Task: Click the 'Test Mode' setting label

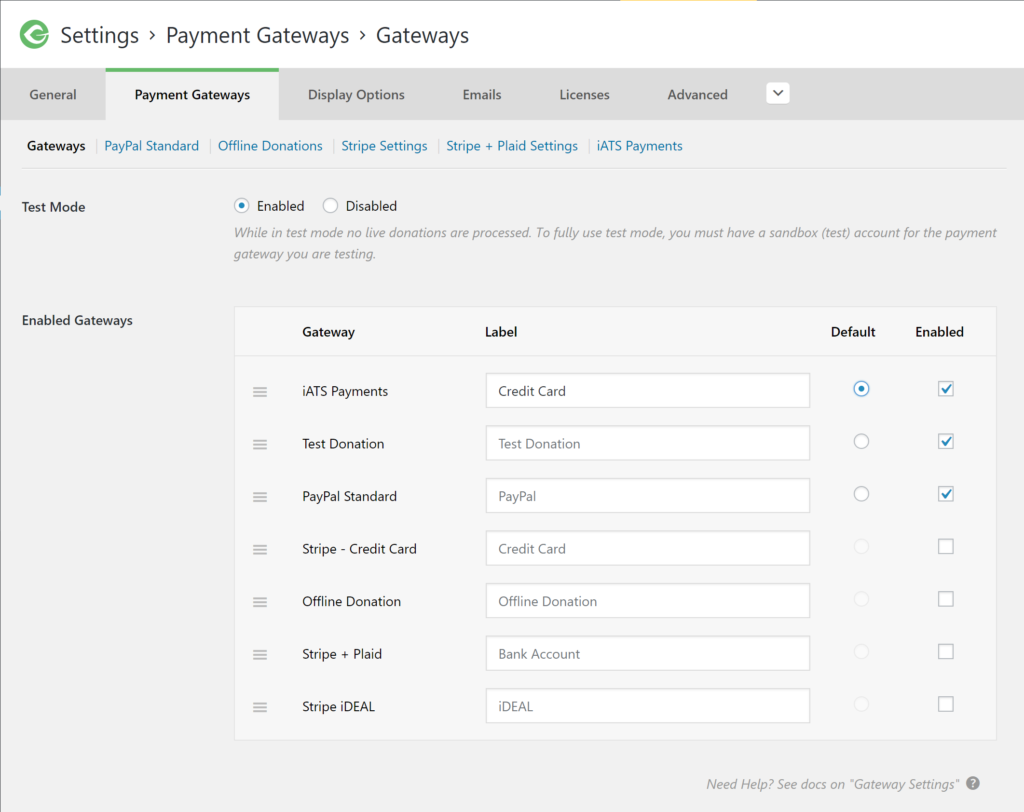Action: pos(54,206)
